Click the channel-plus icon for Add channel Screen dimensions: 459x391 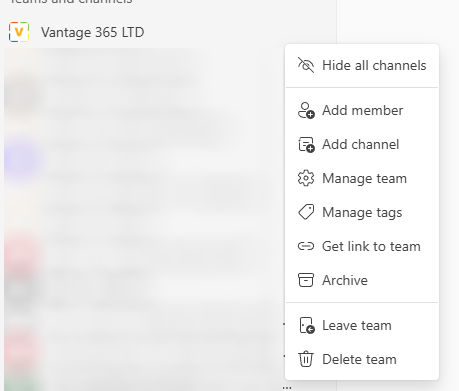pyautogui.click(x=306, y=144)
